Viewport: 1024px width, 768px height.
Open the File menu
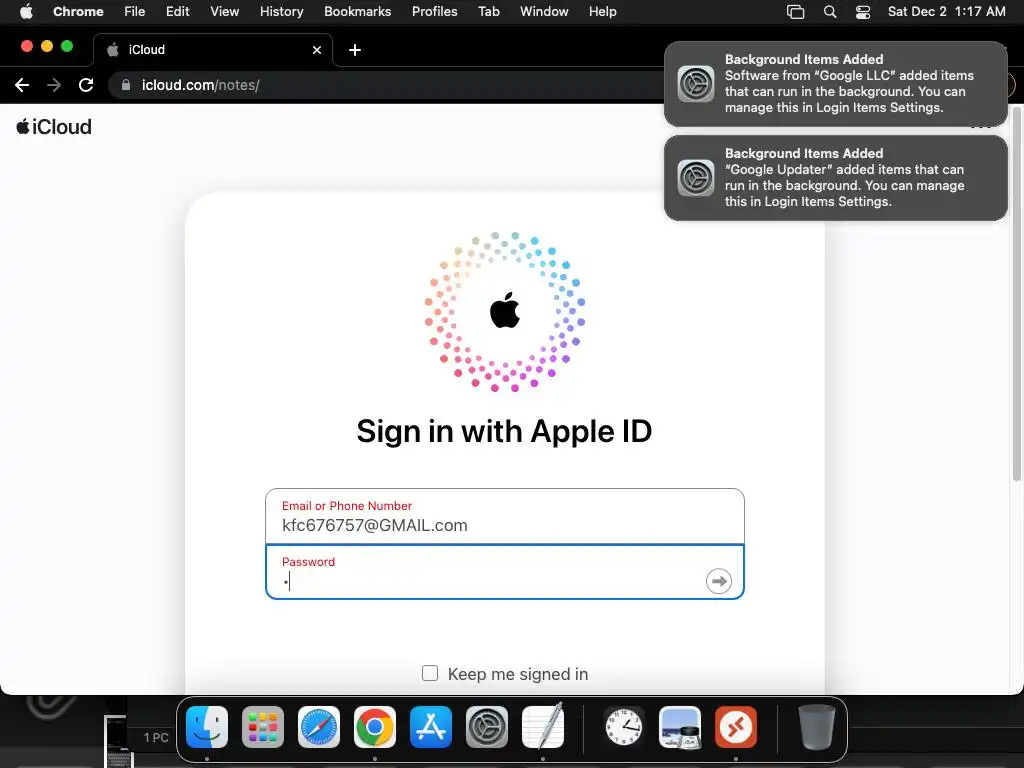coord(135,11)
